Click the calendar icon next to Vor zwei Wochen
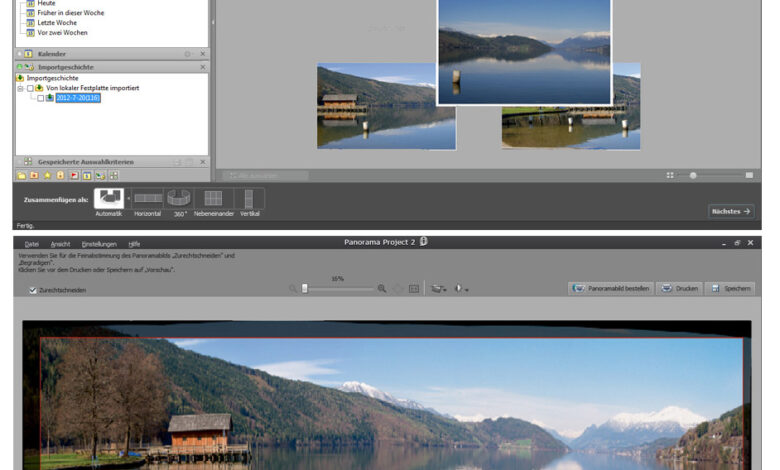Image resolution: width=780 pixels, height=470 pixels. pyautogui.click(x=30, y=33)
